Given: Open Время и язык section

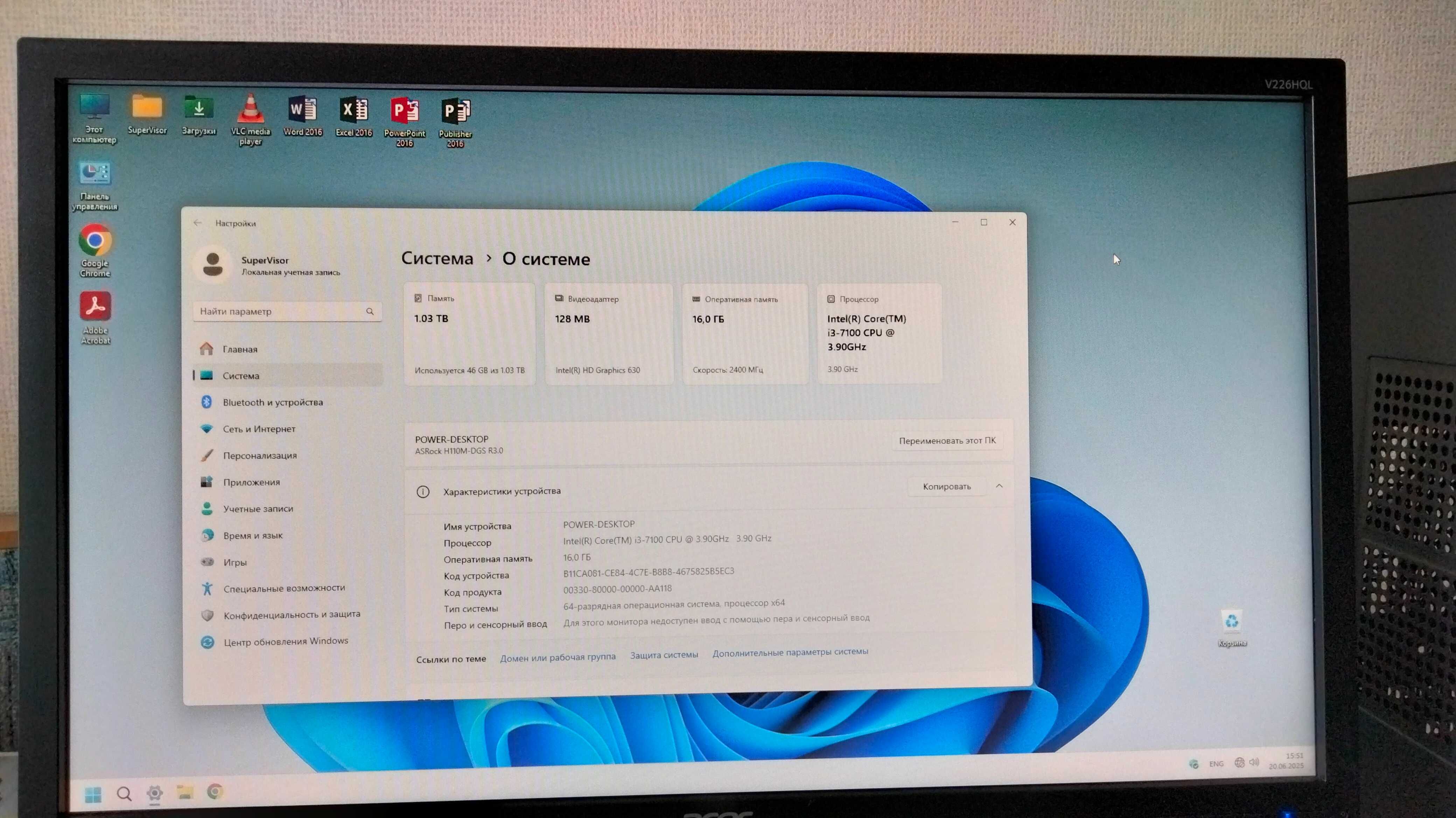Looking at the screenshot, I should 288,535.
